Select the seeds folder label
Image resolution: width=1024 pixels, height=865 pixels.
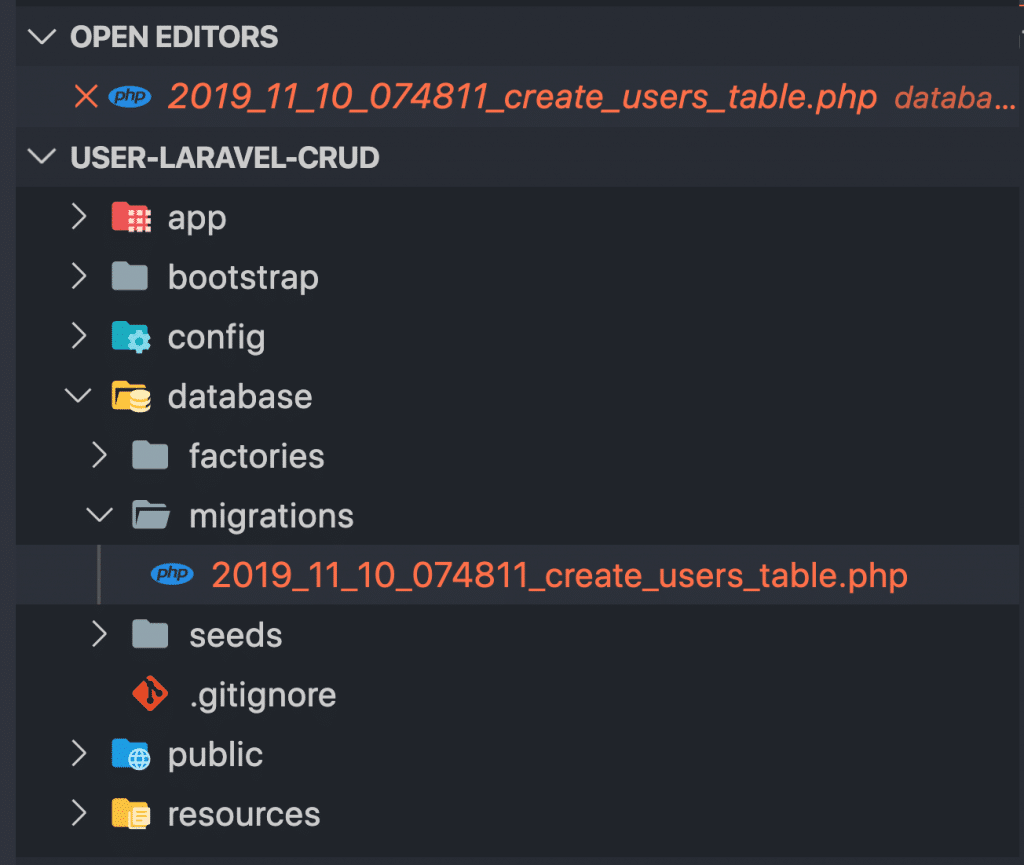pyautogui.click(x=236, y=635)
